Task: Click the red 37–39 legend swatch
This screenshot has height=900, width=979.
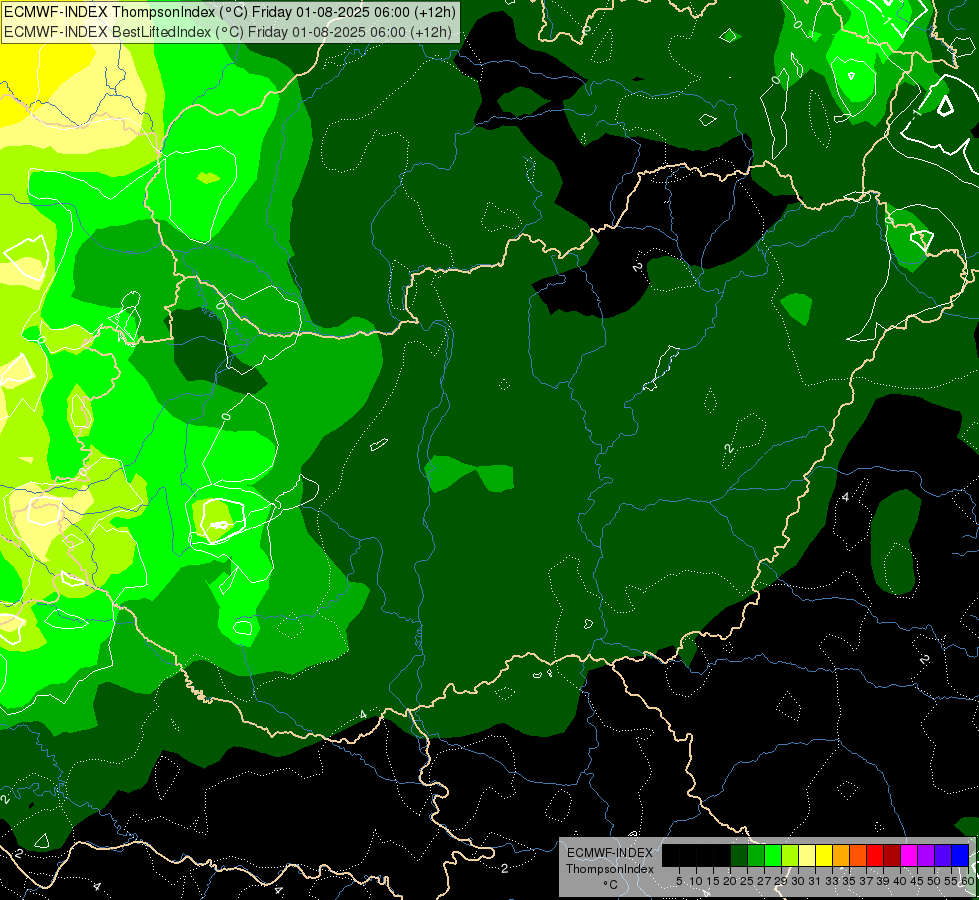Action: click(875, 855)
